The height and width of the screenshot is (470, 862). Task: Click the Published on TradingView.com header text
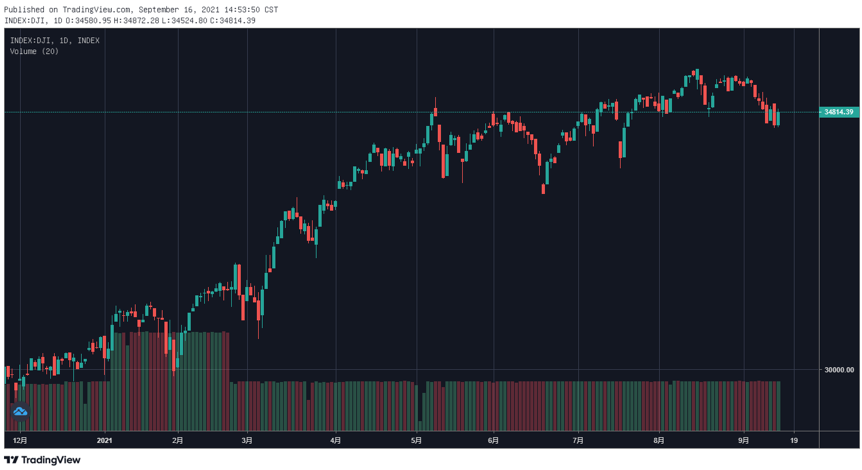click(x=141, y=9)
